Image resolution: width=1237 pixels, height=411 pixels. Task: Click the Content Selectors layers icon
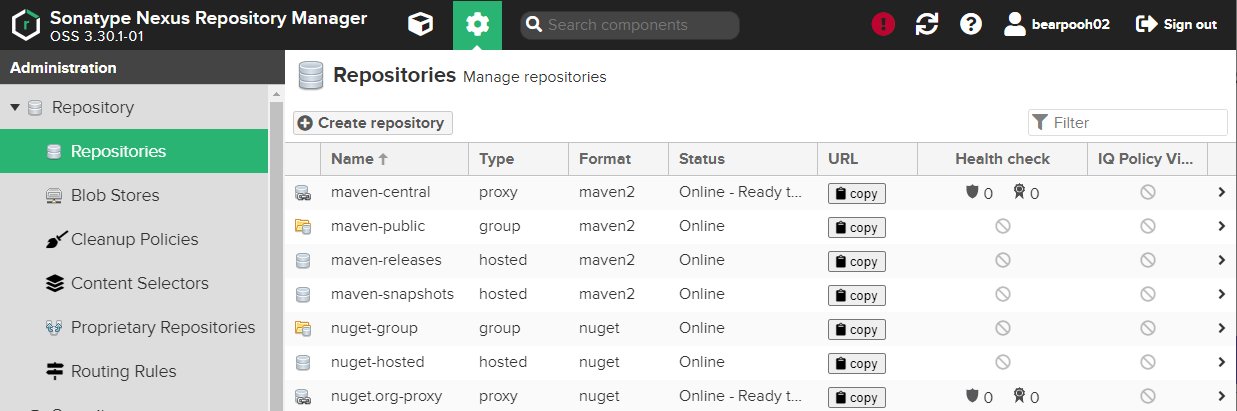coord(54,283)
